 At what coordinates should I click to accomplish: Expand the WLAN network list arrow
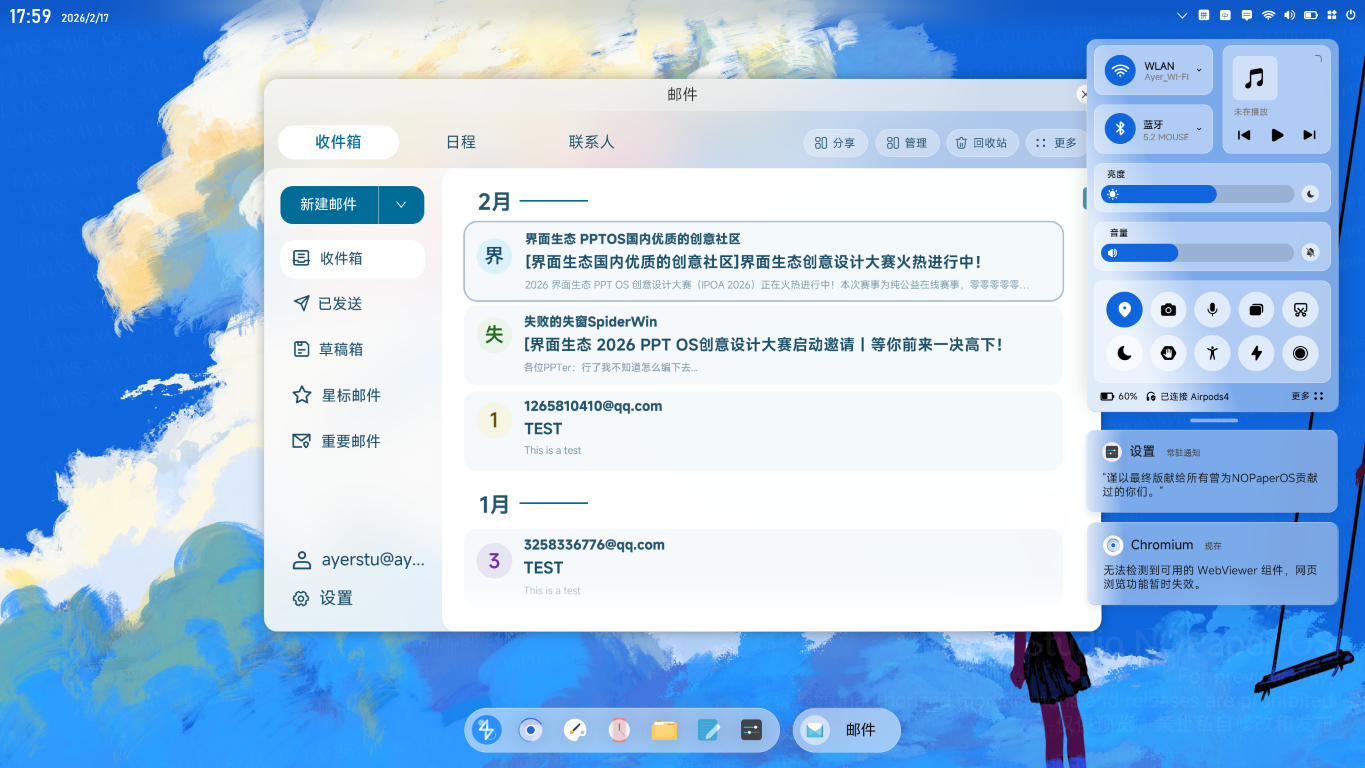[x=1199, y=71]
